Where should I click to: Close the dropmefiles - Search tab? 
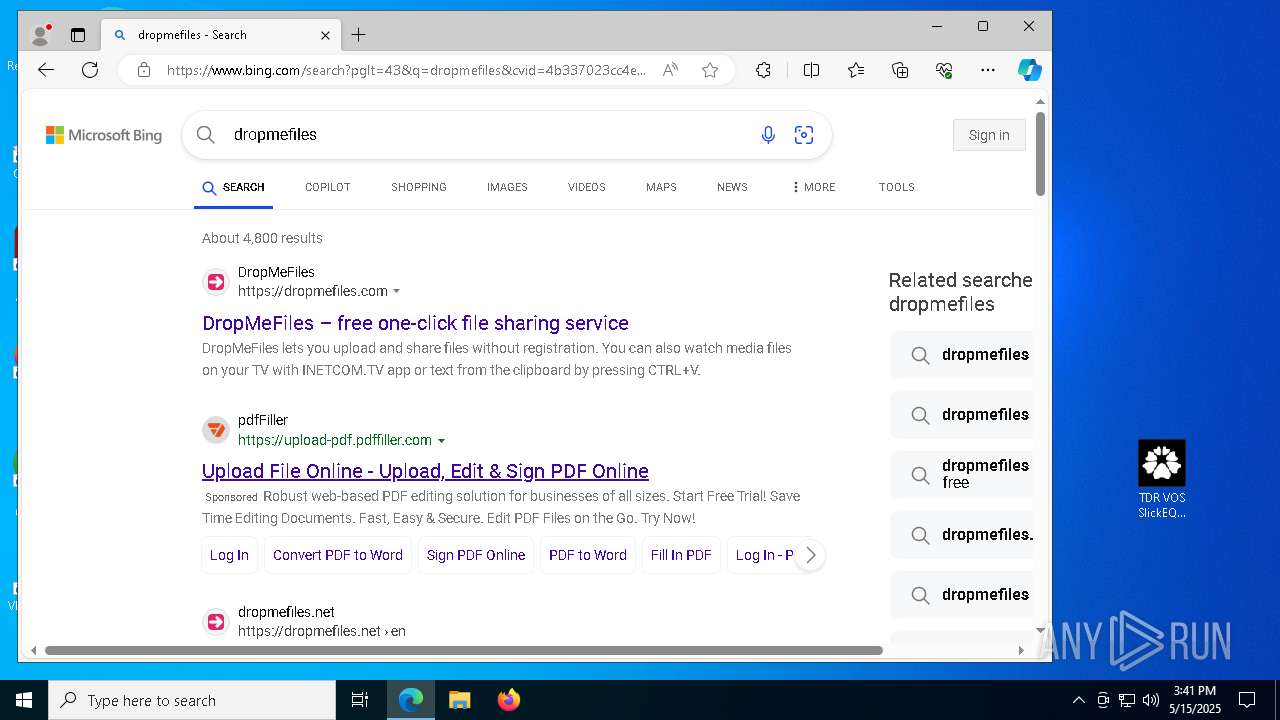[x=325, y=35]
